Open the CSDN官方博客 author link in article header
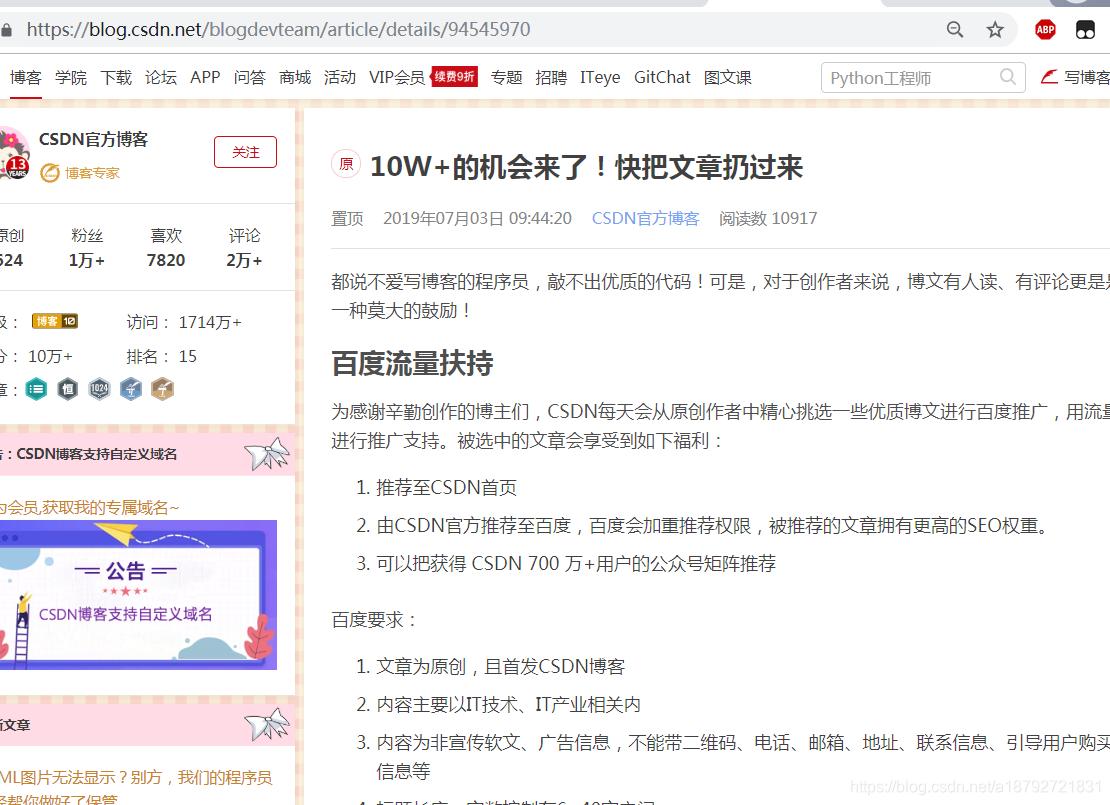Screen dimensions: 1110x805 click(646, 218)
